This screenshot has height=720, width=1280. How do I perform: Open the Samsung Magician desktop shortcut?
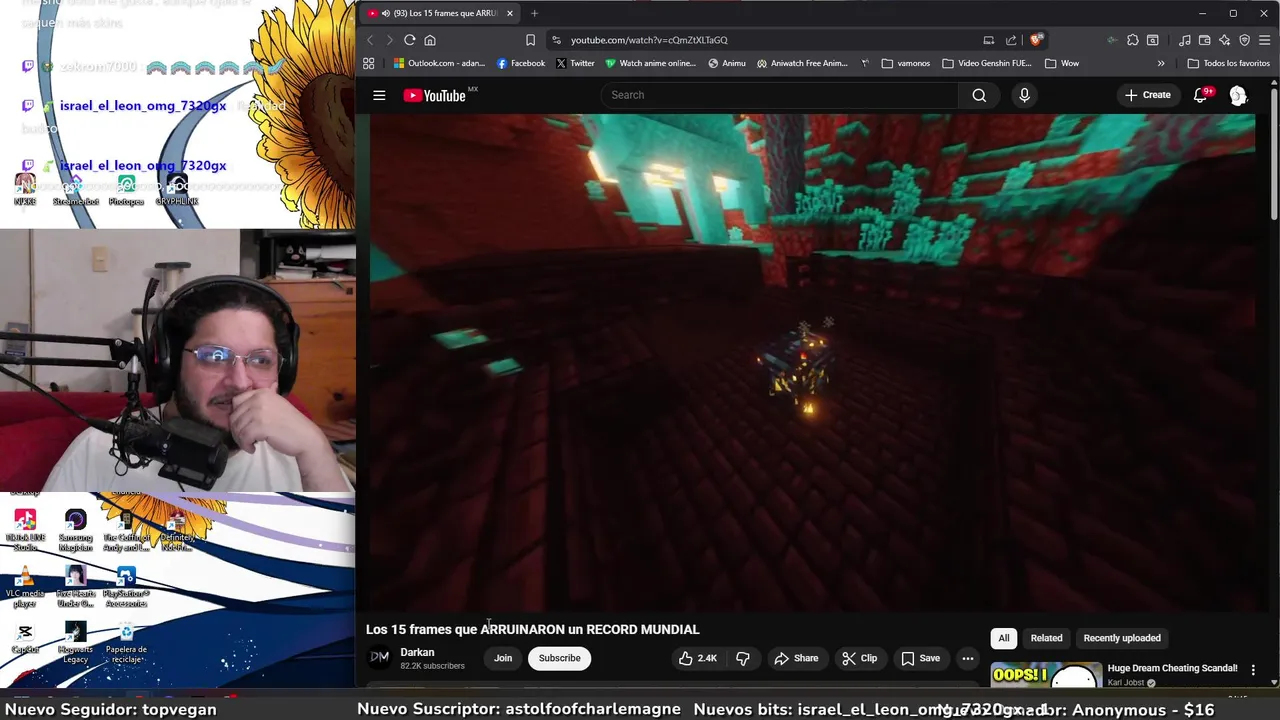coord(76,530)
